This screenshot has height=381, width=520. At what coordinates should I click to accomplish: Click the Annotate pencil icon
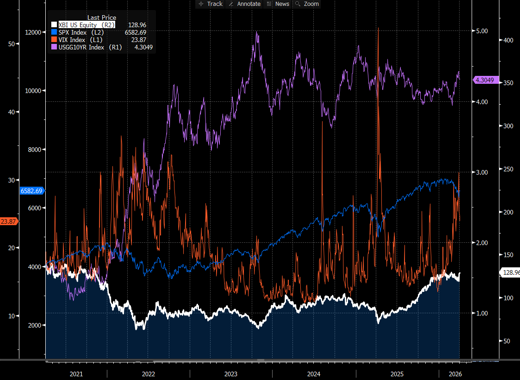coord(231,4)
